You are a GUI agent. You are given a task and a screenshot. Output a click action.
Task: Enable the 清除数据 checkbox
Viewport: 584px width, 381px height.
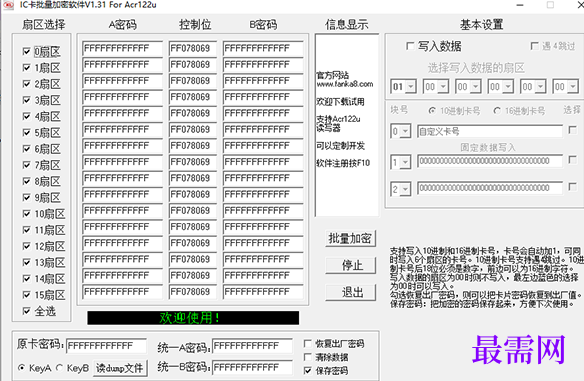click(308, 357)
